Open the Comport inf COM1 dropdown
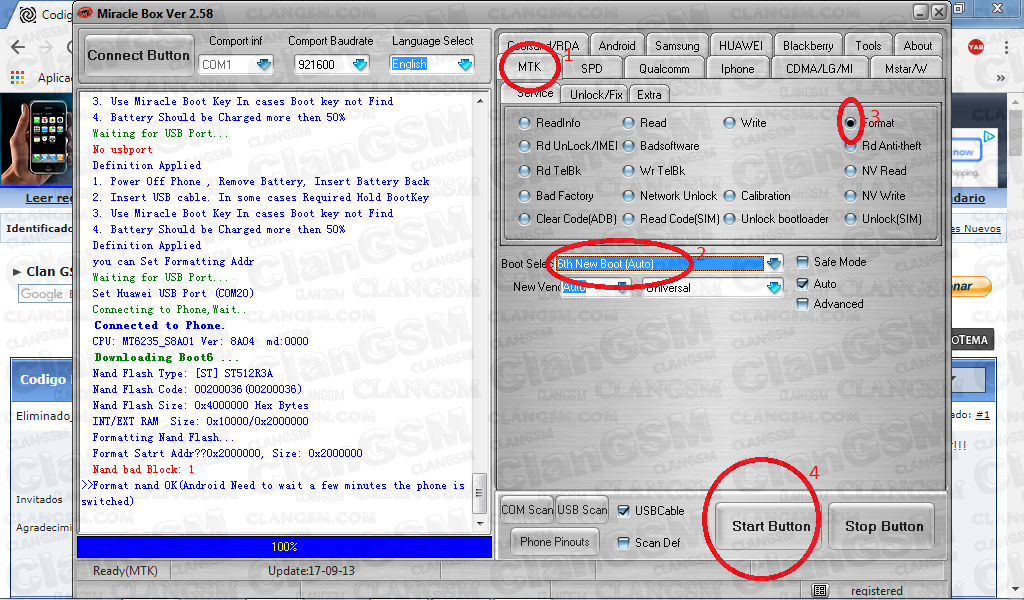 pyautogui.click(x=264, y=64)
